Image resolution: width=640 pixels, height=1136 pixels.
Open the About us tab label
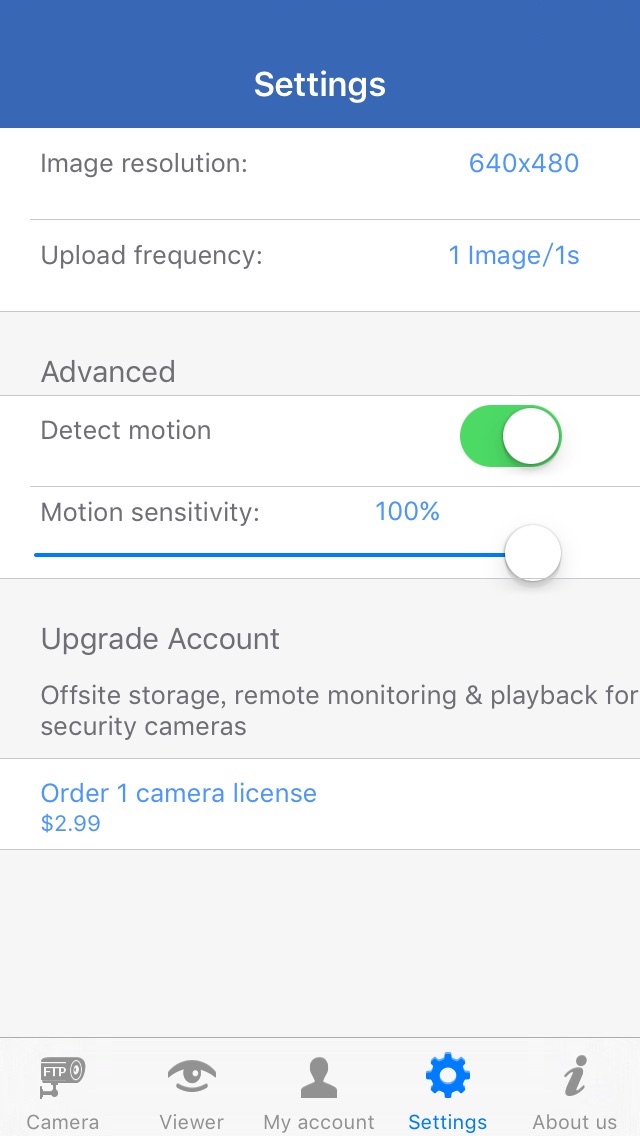[574, 1122]
